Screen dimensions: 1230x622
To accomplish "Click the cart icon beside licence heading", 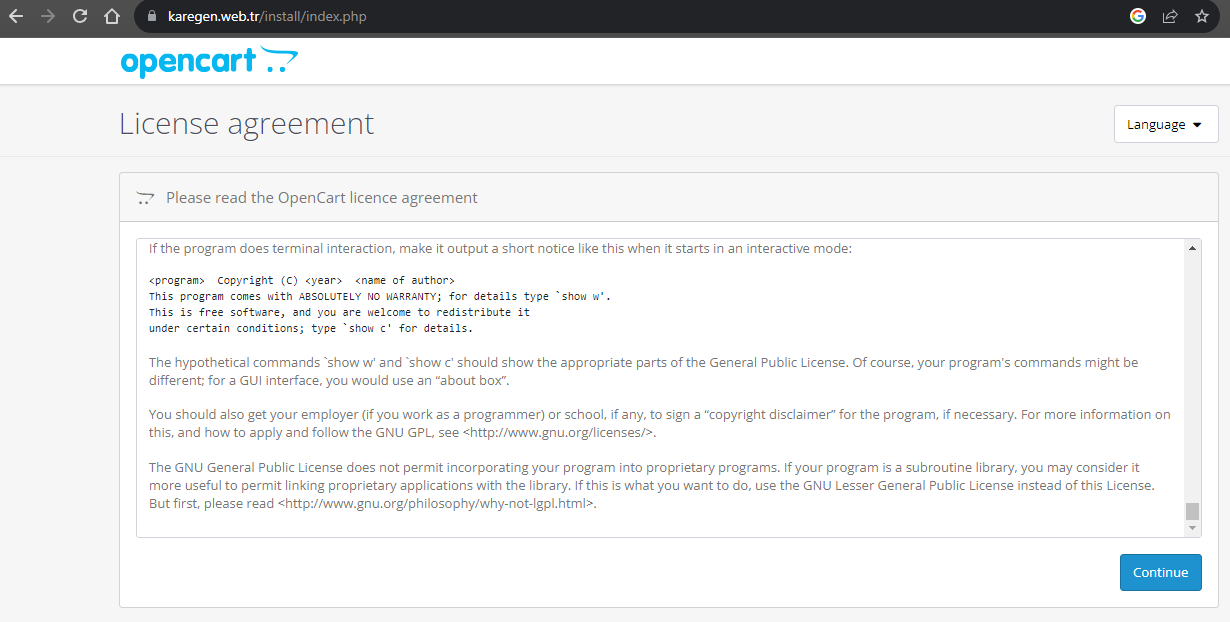I will (x=145, y=198).
